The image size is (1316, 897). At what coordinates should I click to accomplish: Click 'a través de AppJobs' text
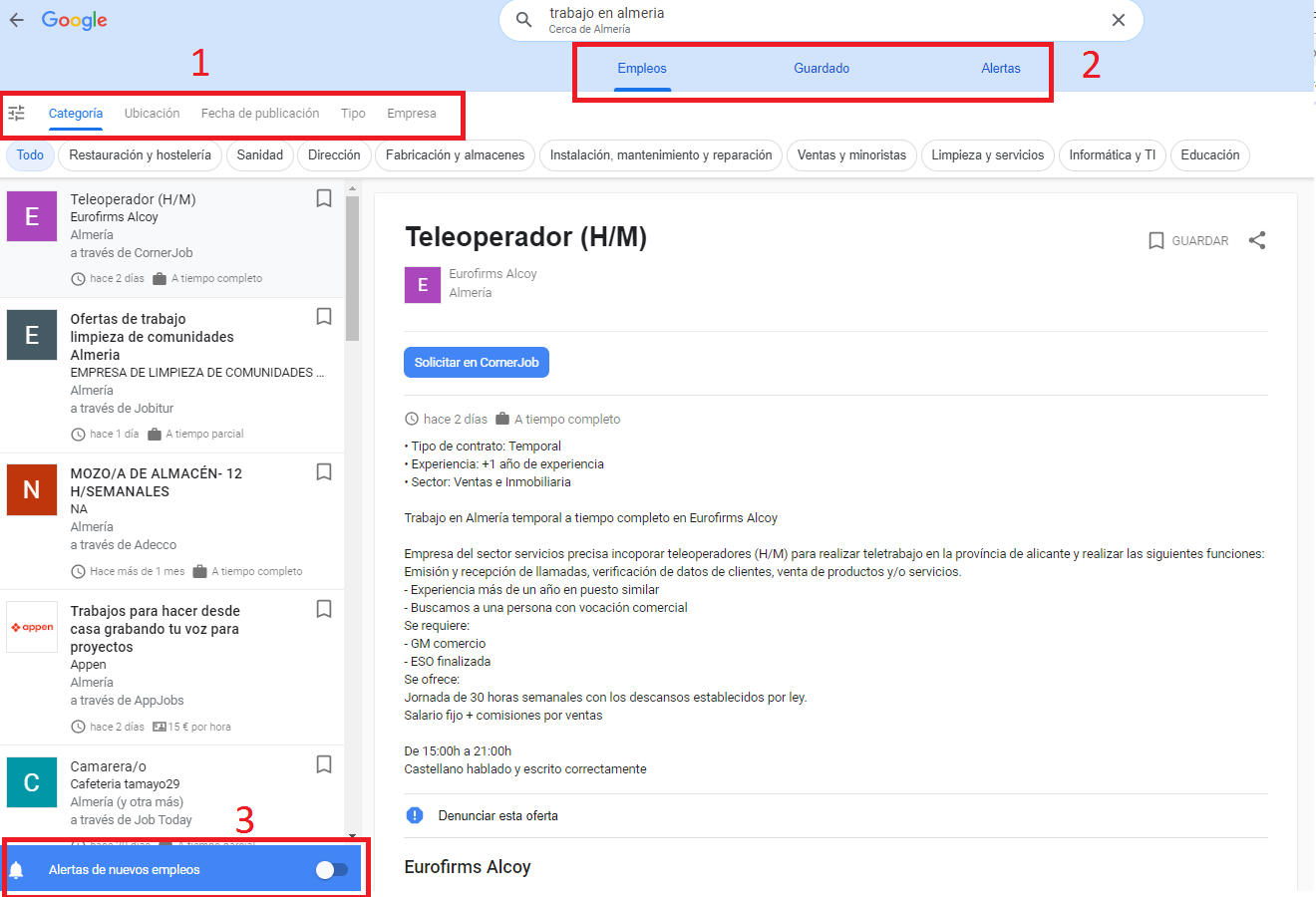pyautogui.click(x=127, y=701)
